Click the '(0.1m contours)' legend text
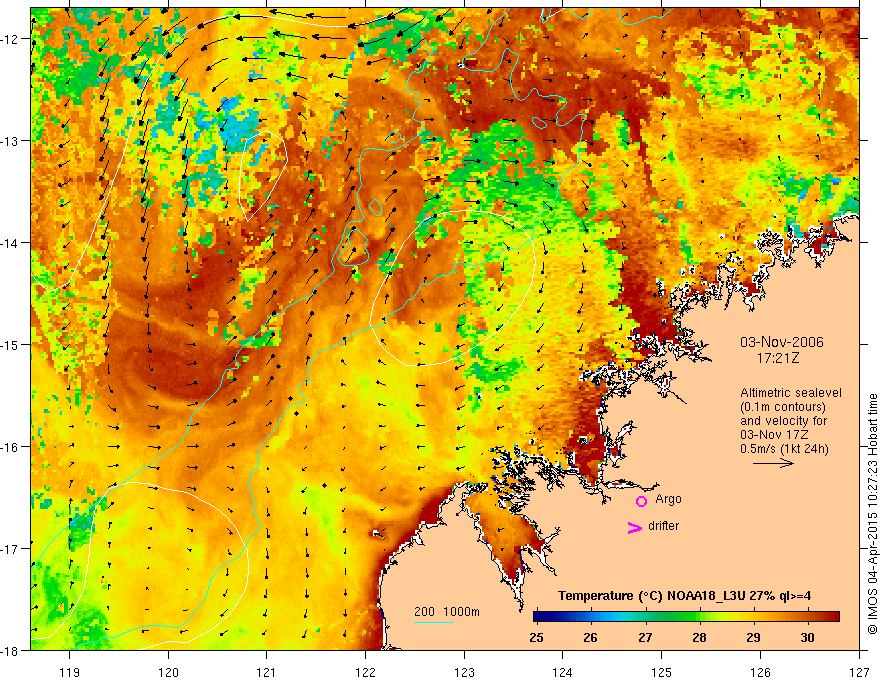880x680 pixels. [783, 407]
